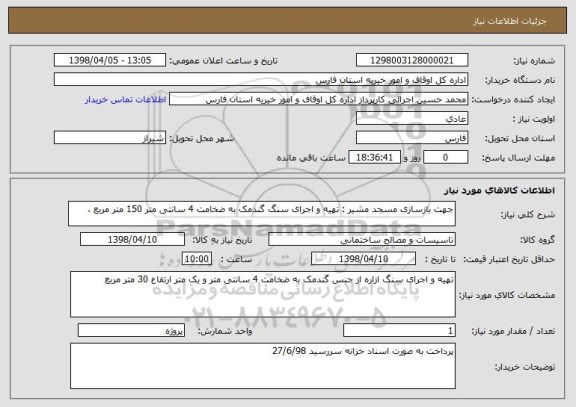The height and width of the screenshot is (407, 576).
Task: Select the announcement date field 1398/04/05 - 13:05
Action: click(110, 60)
